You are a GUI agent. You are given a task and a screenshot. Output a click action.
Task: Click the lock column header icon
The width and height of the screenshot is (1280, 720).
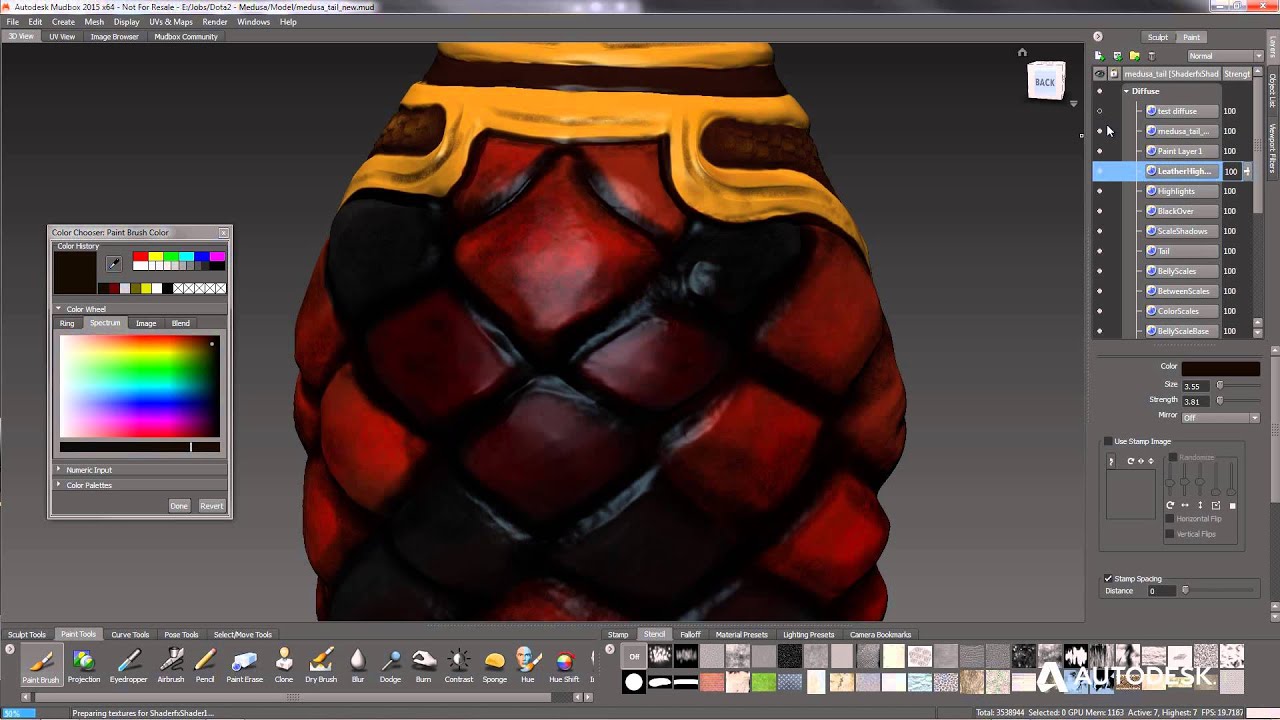(1113, 74)
